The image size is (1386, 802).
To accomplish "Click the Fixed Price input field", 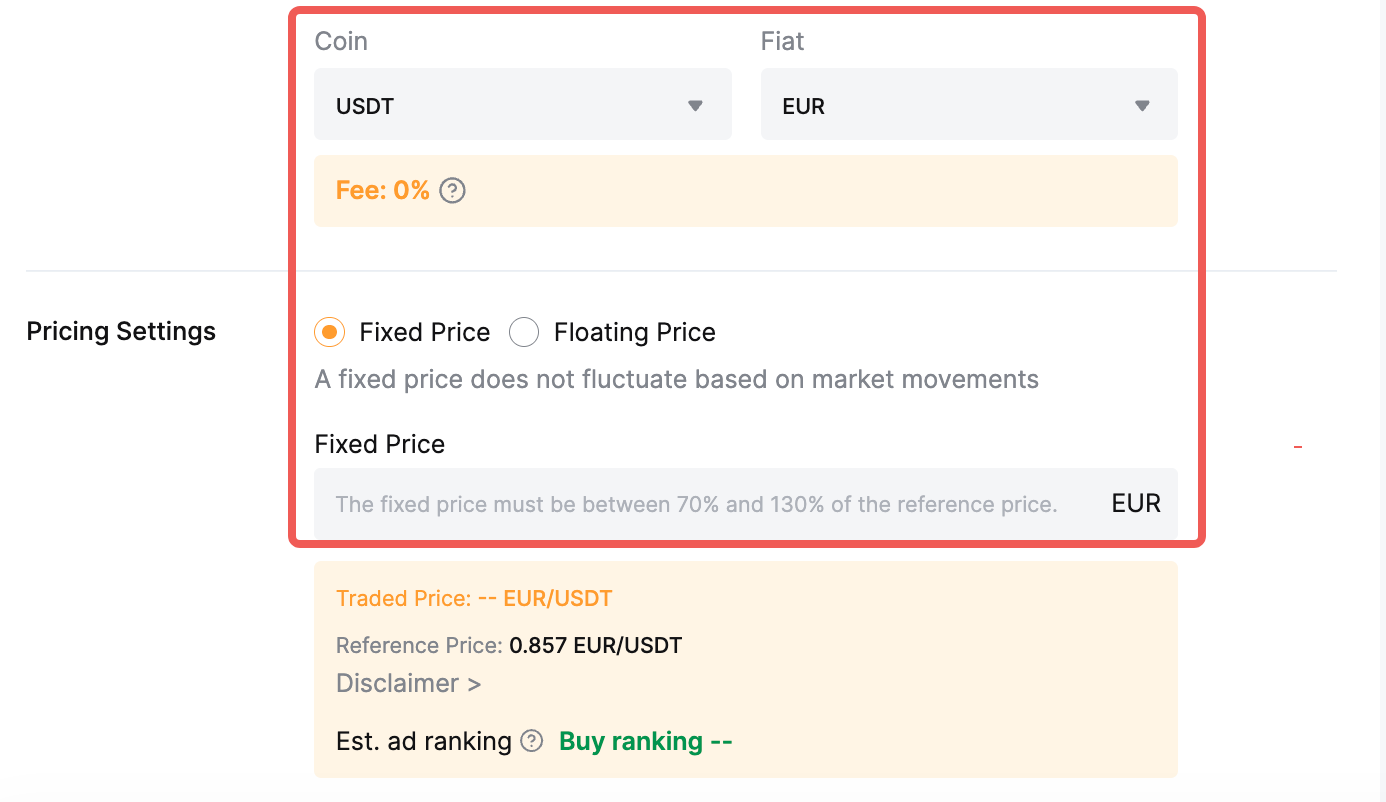I will coord(700,504).
